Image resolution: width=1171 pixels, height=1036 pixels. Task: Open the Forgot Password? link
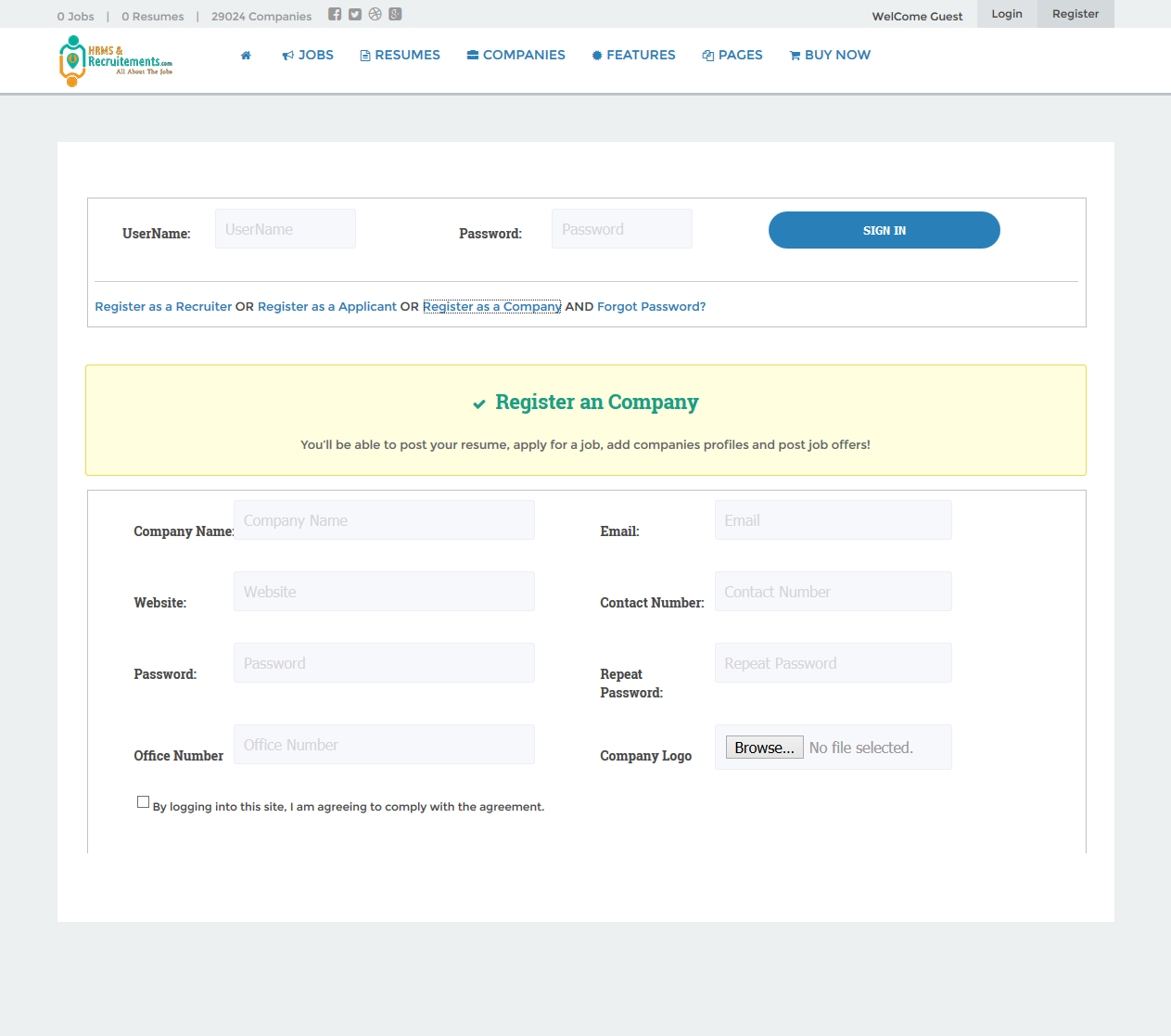click(x=652, y=307)
